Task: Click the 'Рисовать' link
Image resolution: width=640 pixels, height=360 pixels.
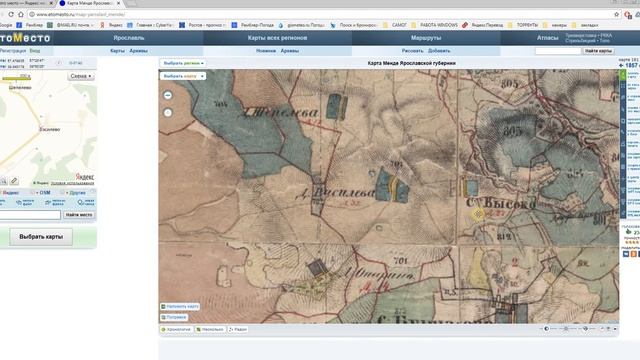Action: (x=412, y=51)
